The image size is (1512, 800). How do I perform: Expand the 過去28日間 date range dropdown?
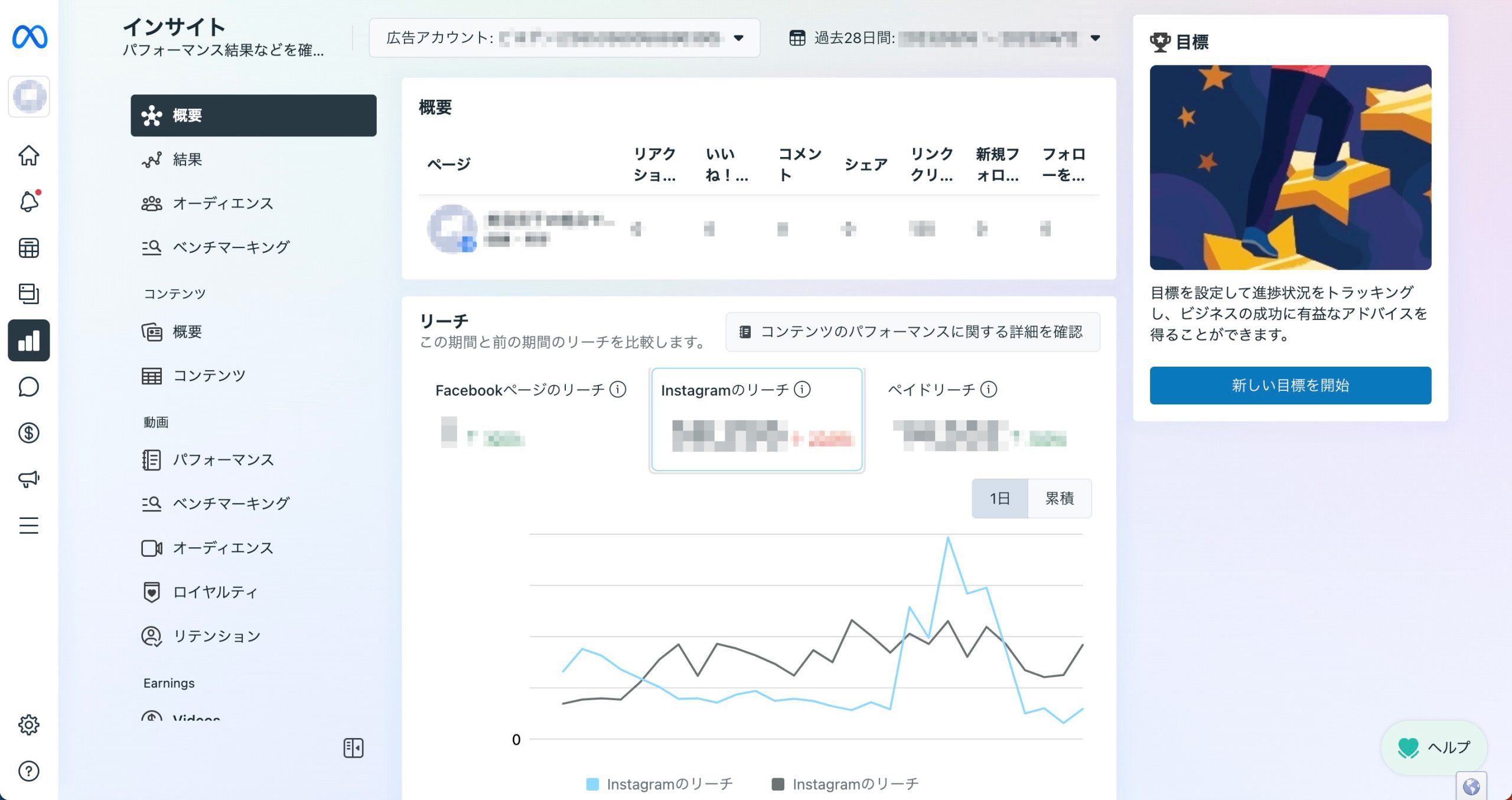[x=945, y=38]
